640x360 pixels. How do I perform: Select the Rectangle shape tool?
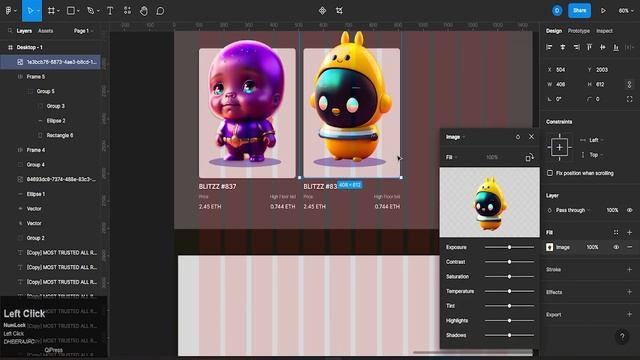tap(71, 11)
